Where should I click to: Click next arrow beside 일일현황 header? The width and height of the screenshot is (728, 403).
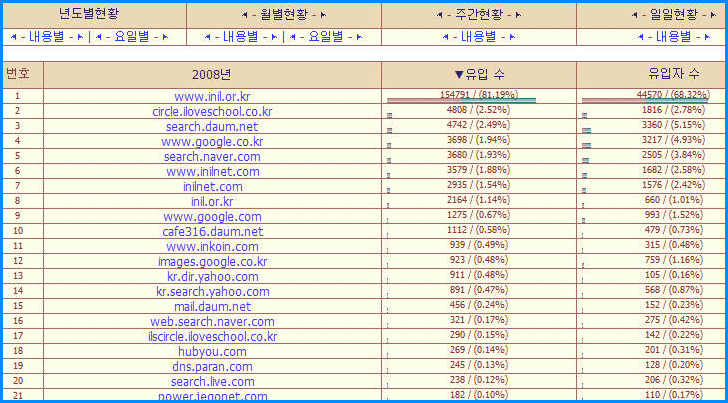[x=713, y=15]
